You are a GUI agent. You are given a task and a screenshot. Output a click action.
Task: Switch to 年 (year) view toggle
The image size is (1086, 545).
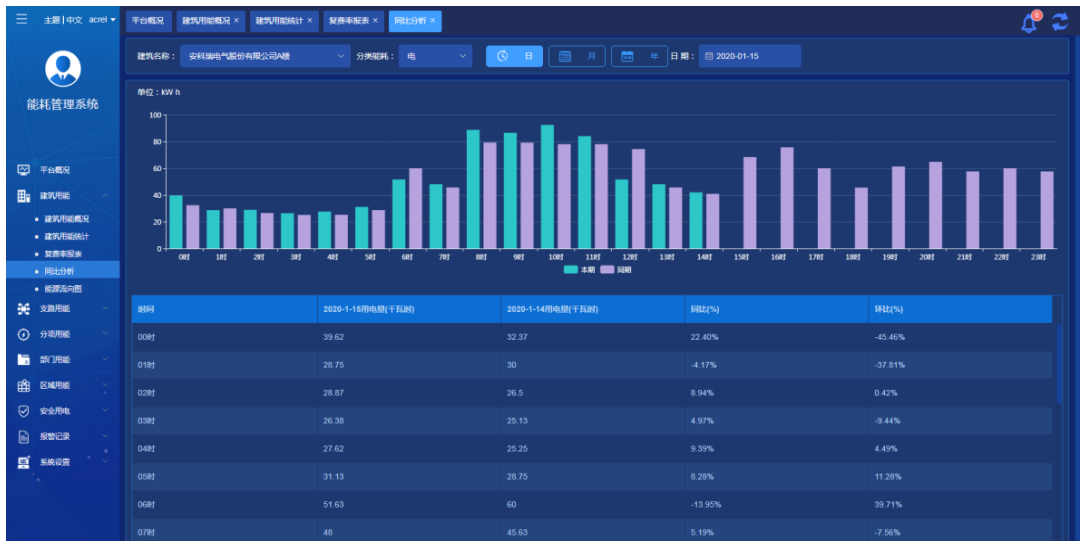(x=639, y=56)
